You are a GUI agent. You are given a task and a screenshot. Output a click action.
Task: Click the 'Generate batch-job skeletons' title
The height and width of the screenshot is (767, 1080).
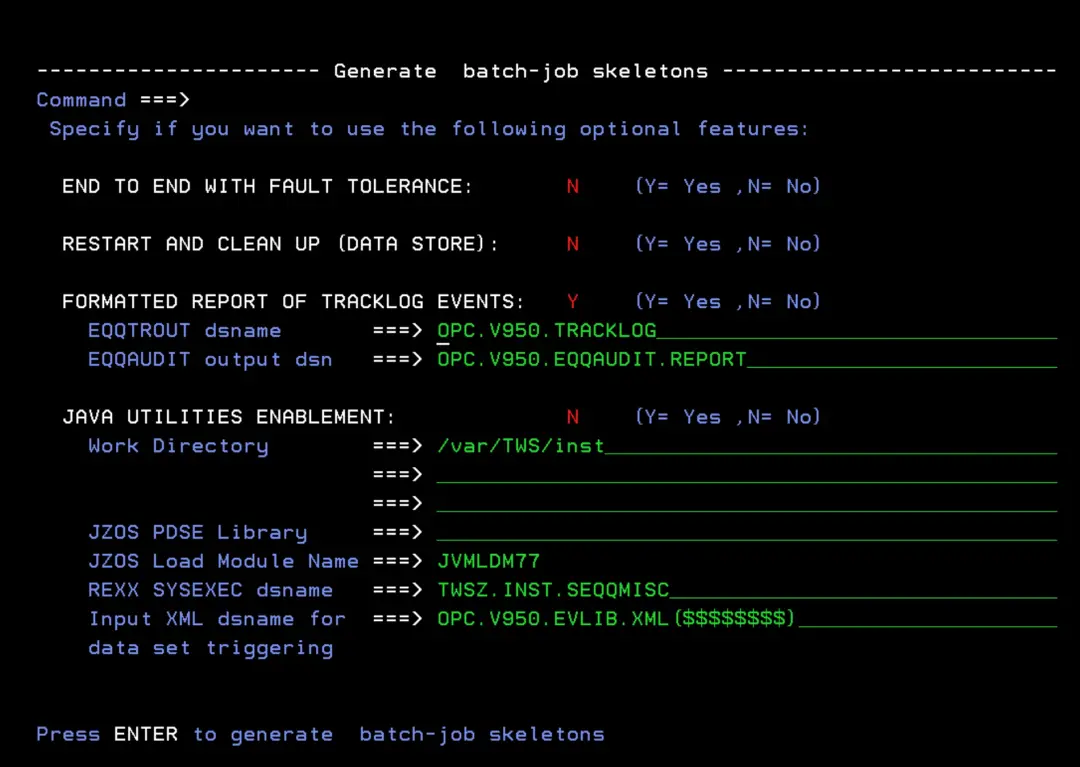tap(521, 71)
